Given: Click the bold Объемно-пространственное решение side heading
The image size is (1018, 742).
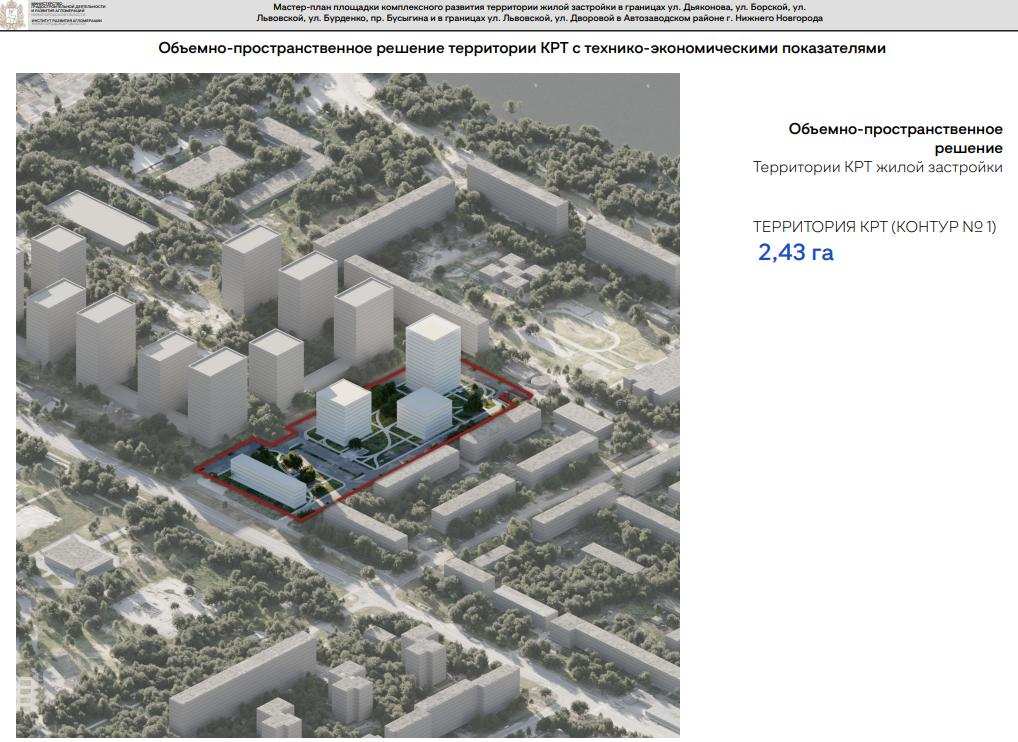Looking at the screenshot, I should (895, 138).
